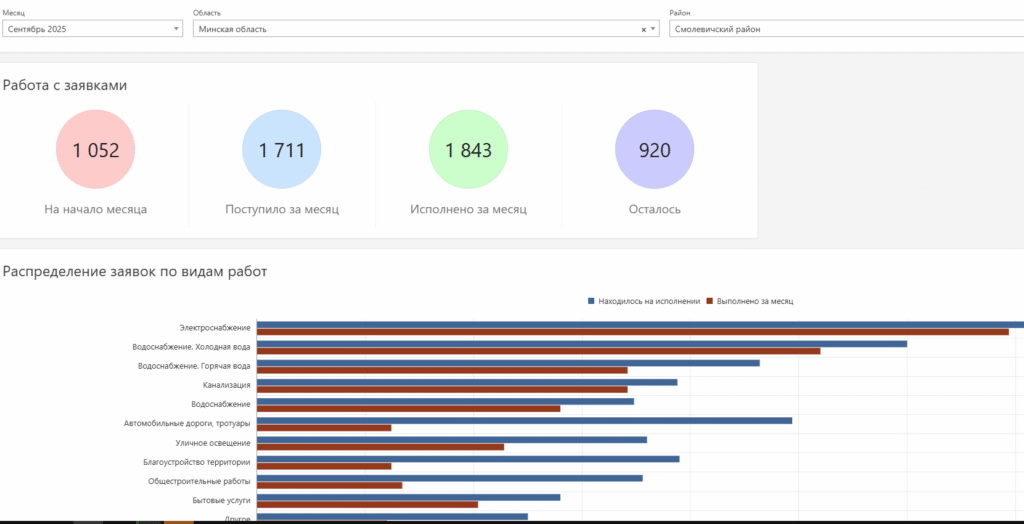Expand the Область dropdown arrow
The image size is (1024, 524).
pos(654,30)
